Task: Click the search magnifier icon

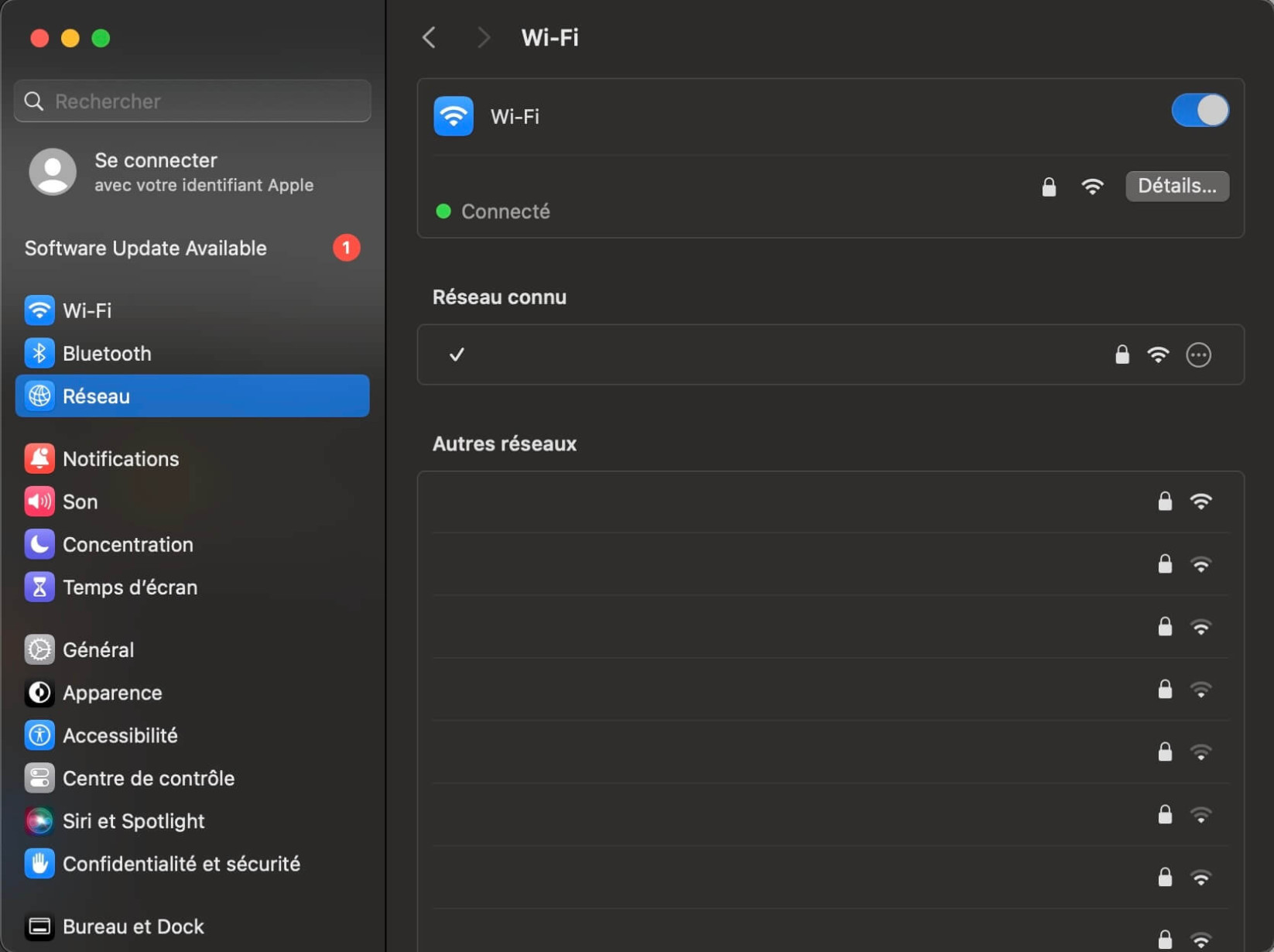Action: click(34, 101)
